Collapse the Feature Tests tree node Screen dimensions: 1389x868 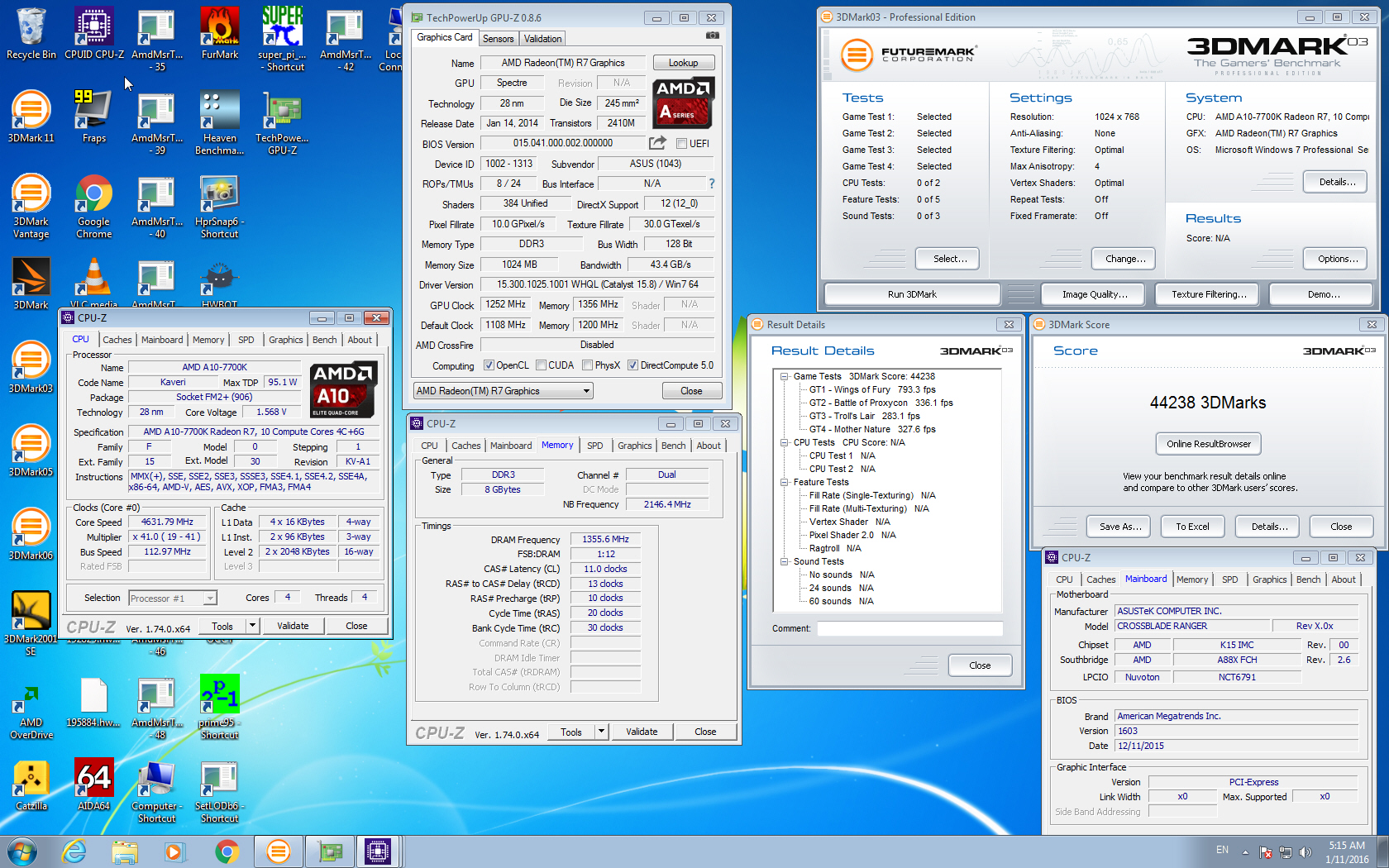click(784, 482)
